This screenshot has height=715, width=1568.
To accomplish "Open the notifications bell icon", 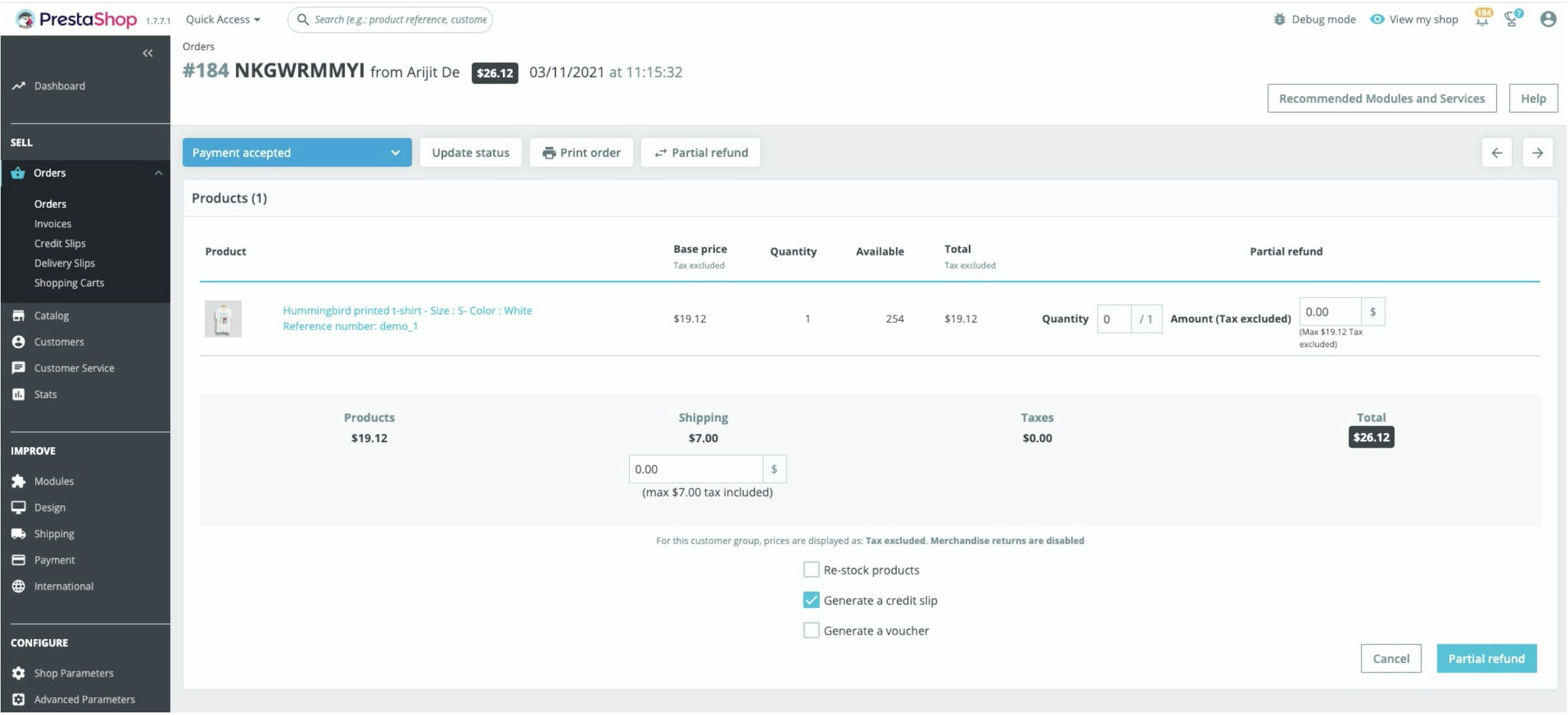I will pyautogui.click(x=1482, y=20).
